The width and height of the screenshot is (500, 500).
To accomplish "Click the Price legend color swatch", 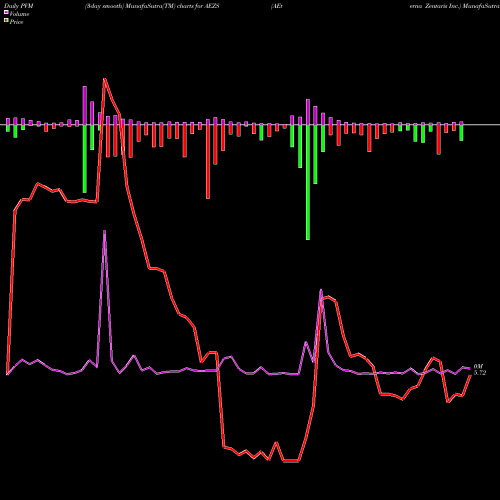I will (x=6, y=21).
